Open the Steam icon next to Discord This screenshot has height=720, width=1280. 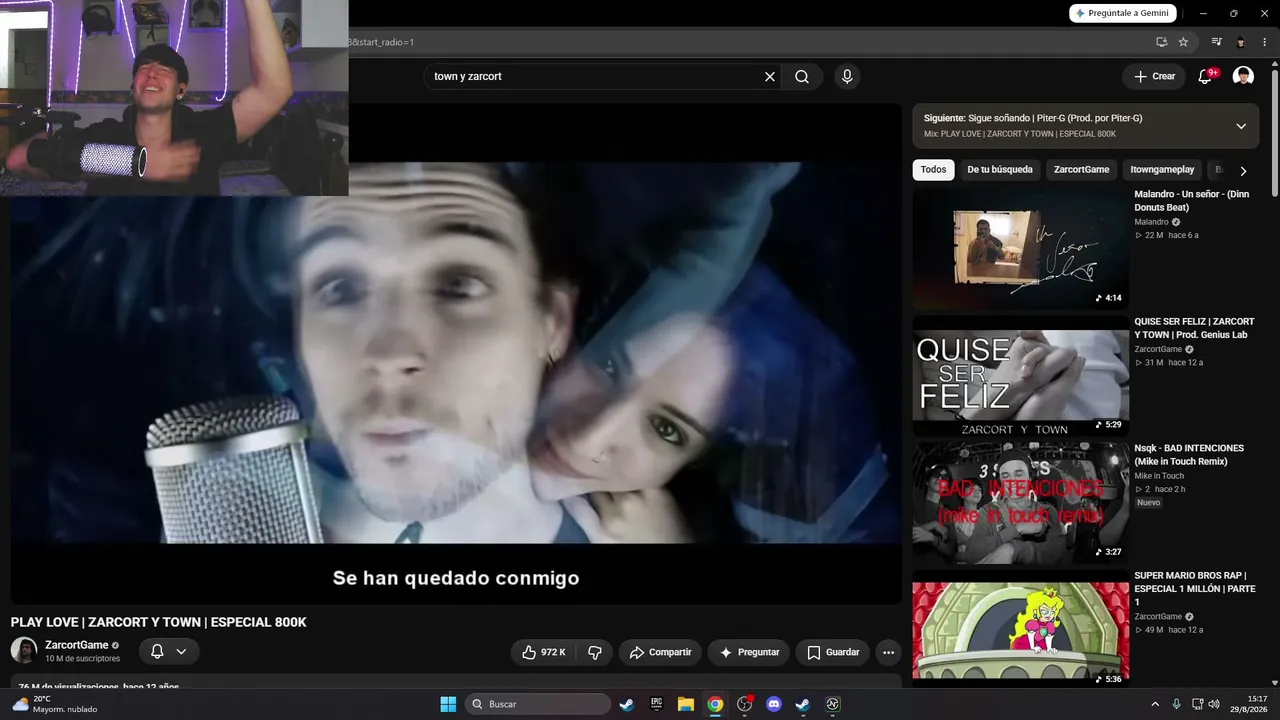pos(803,704)
